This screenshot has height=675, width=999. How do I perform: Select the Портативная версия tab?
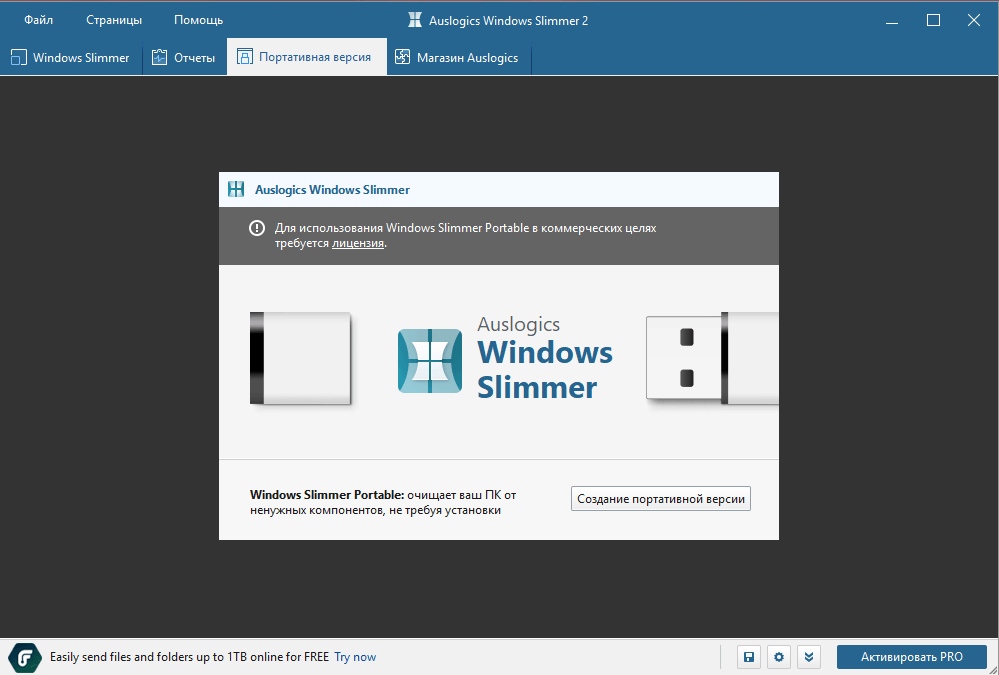[306, 57]
